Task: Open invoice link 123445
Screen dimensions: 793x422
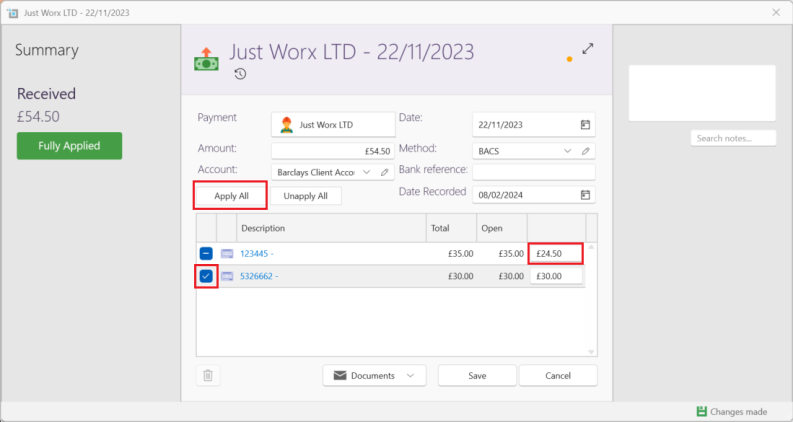Action: coord(256,254)
